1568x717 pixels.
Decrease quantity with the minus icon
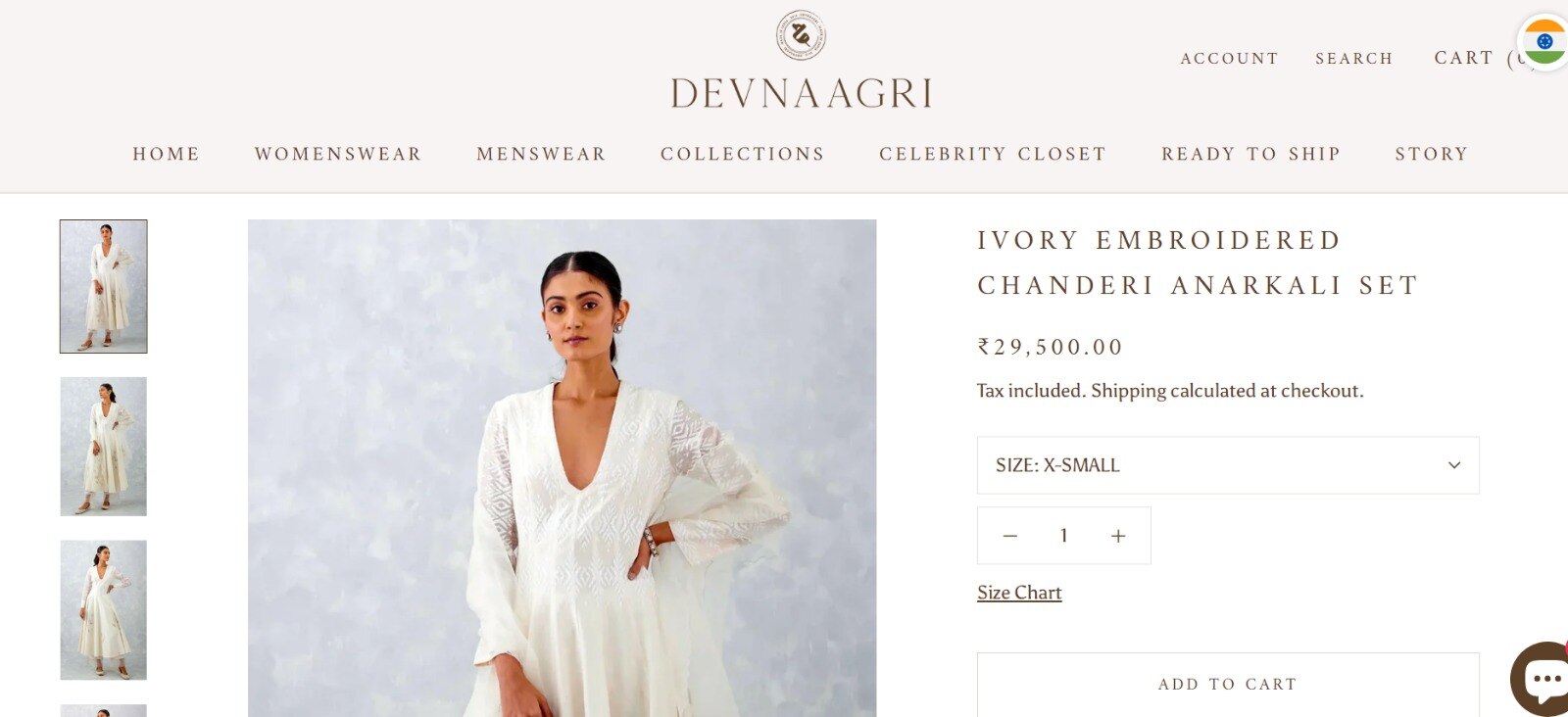pyautogui.click(x=1010, y=536)
